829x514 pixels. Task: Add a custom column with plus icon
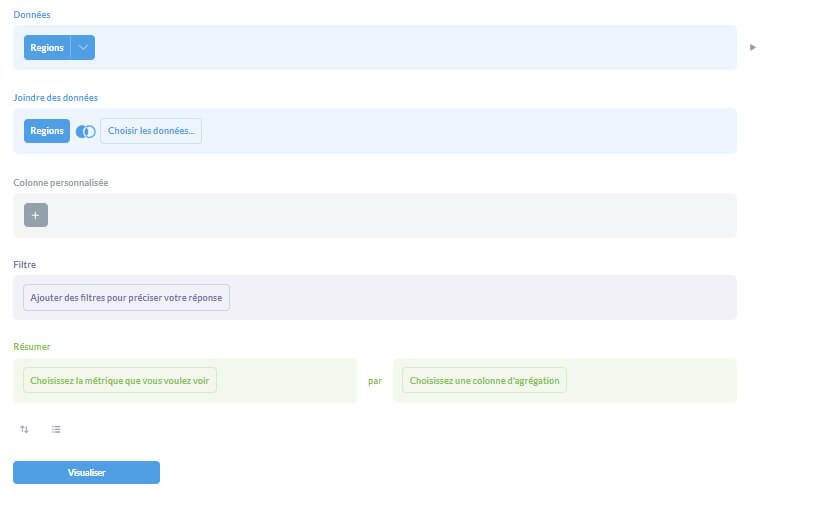(36, 215)
